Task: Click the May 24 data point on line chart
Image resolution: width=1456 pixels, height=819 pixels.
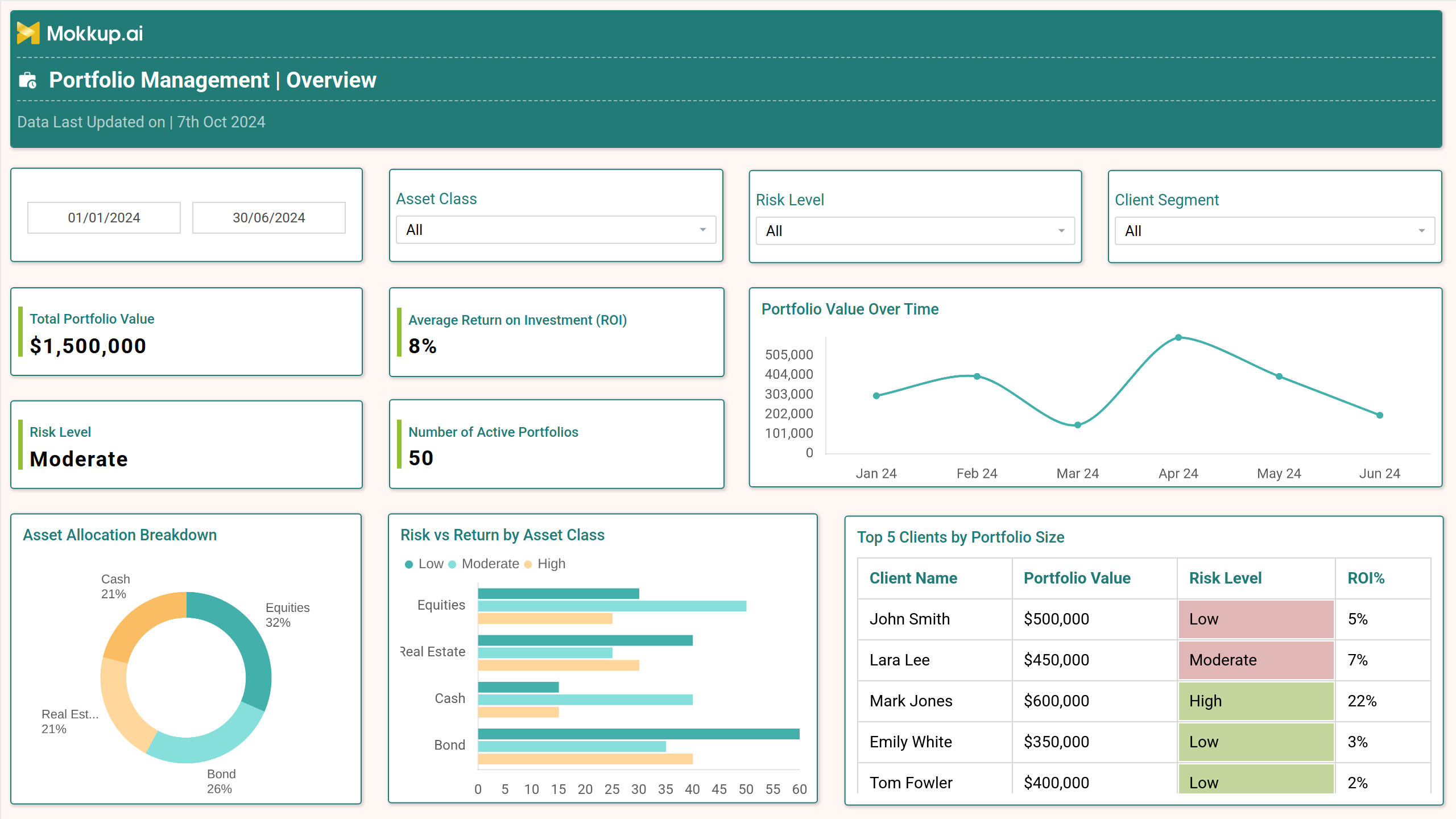Action: pos(1279,377)
